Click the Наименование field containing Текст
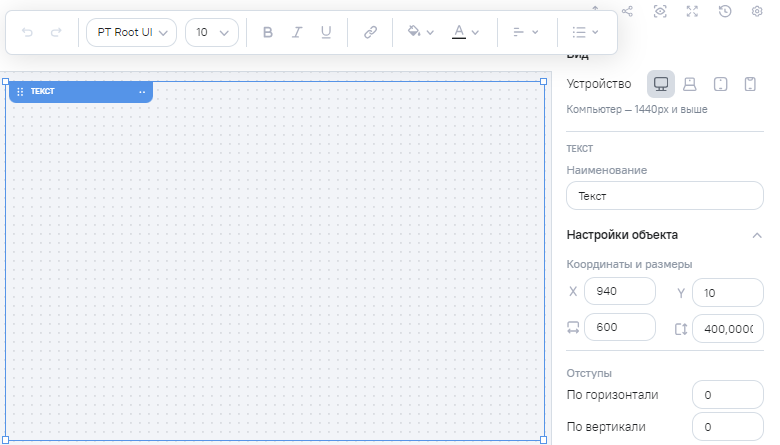The width and height of the screenshot is (780, 445). click(x=664, y=196)
